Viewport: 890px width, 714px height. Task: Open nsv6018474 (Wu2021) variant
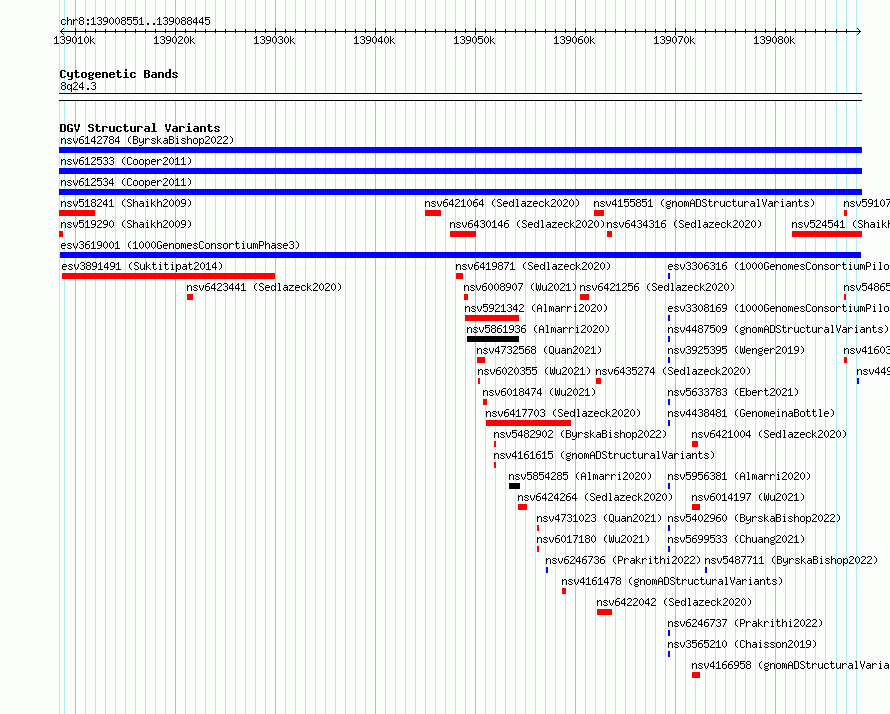[539, 392]
